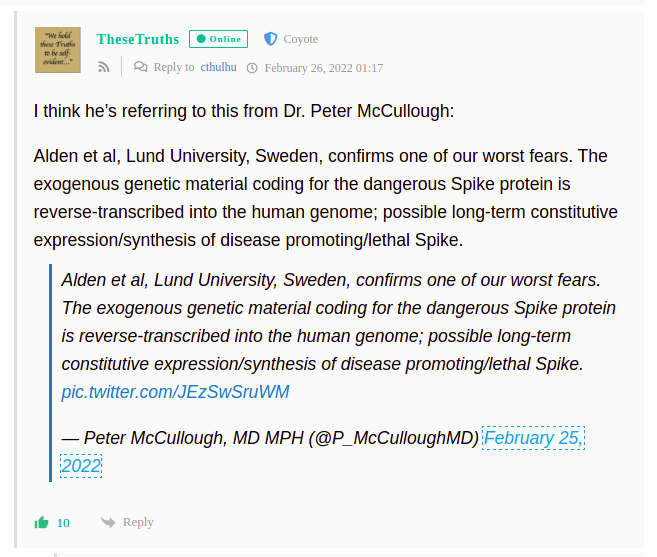Click the curved reply arrow icon
The image size is (657, 557).
(x=108, y=522)
